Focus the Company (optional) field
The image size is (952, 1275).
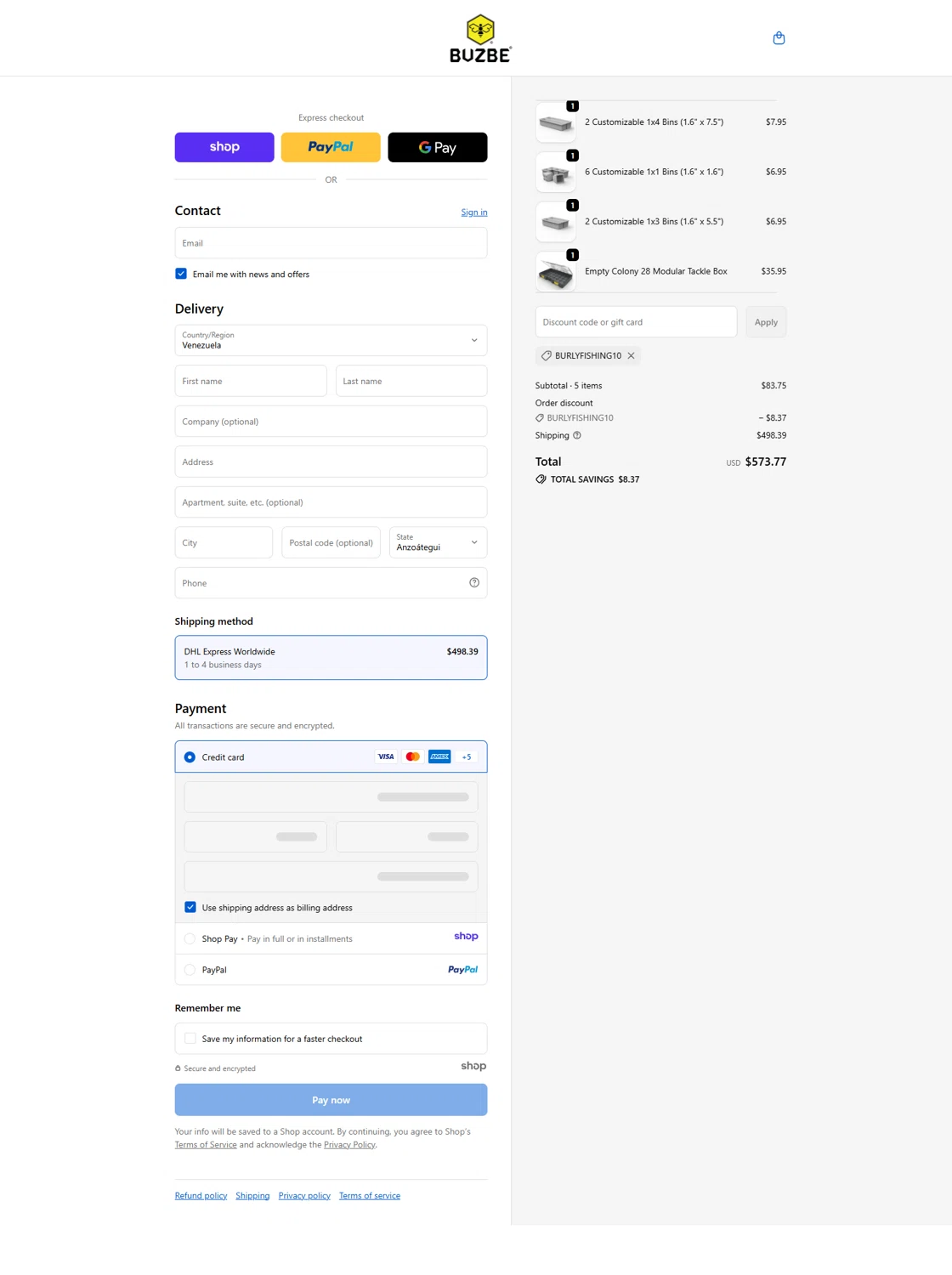click(x=331, y=422)
